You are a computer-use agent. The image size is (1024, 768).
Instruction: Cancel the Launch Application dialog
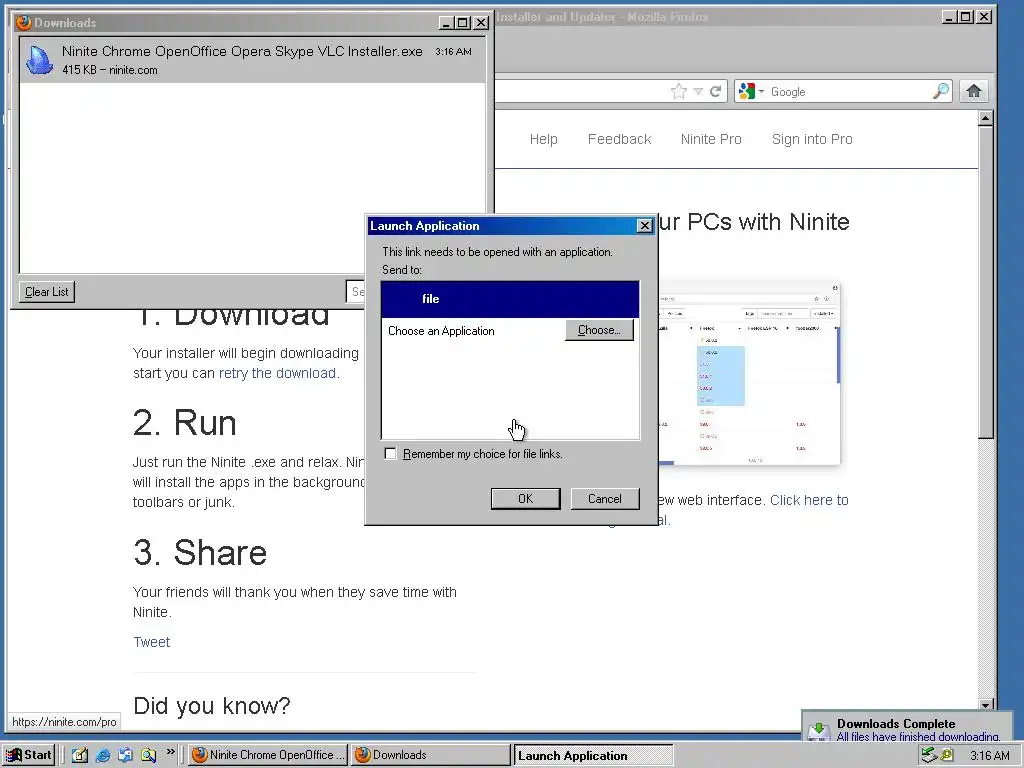click(x=605, y=499)
